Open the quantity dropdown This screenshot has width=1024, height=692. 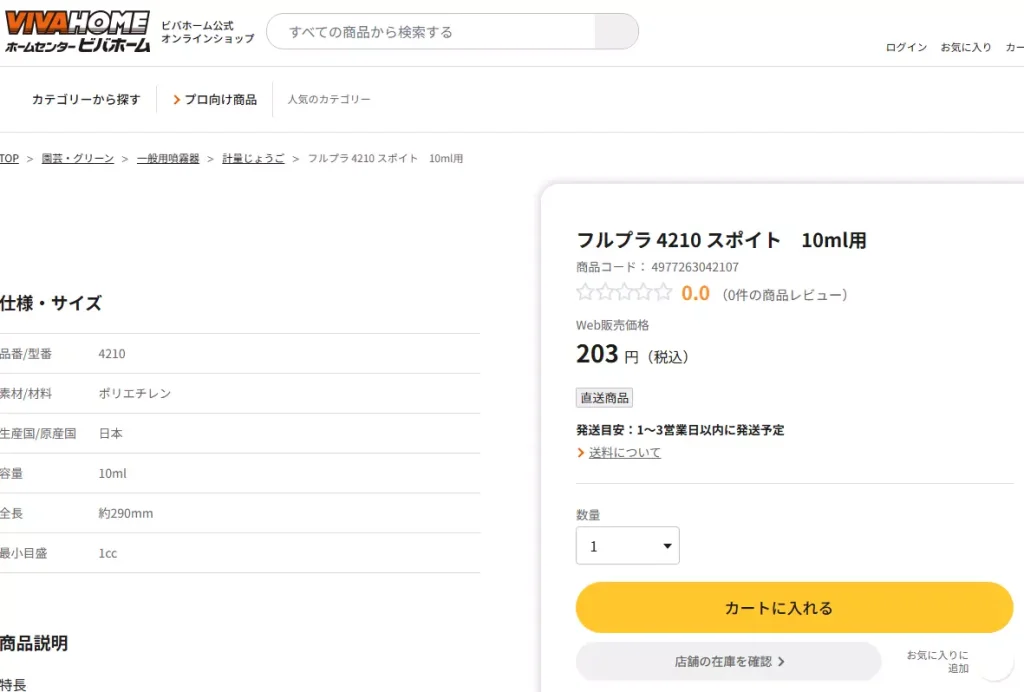(x=627, y=545)
